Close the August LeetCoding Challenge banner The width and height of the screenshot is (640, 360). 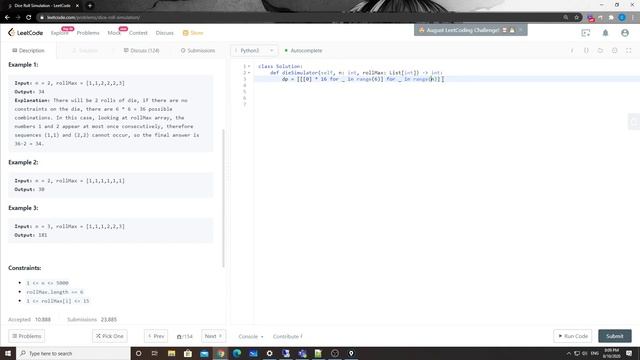(520, 30)
